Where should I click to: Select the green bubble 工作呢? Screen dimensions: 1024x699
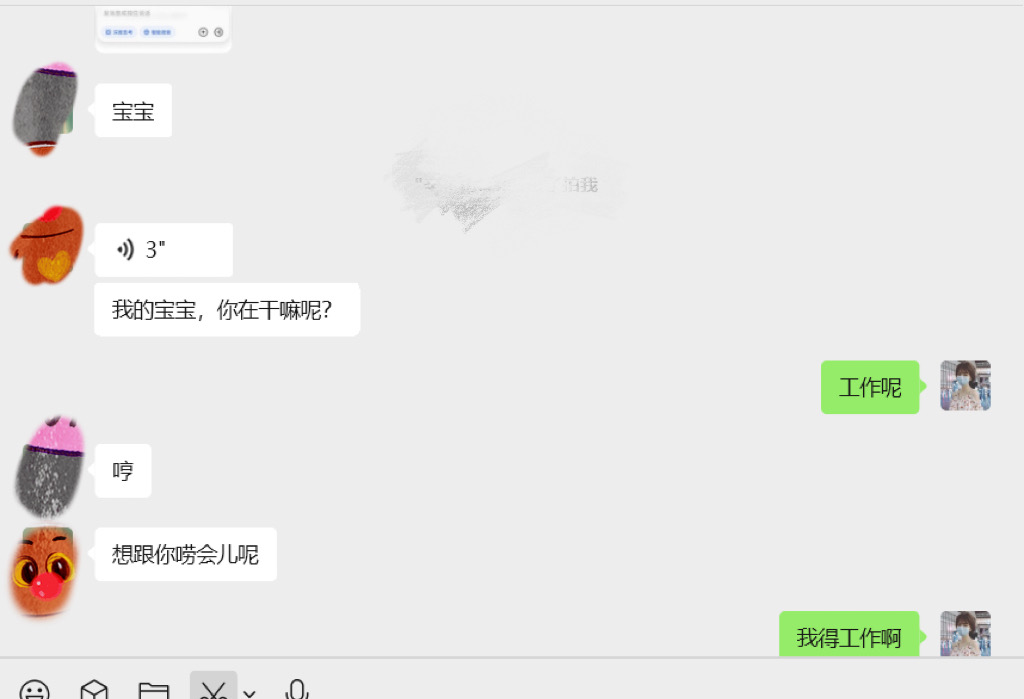click(x=870, y=387)
